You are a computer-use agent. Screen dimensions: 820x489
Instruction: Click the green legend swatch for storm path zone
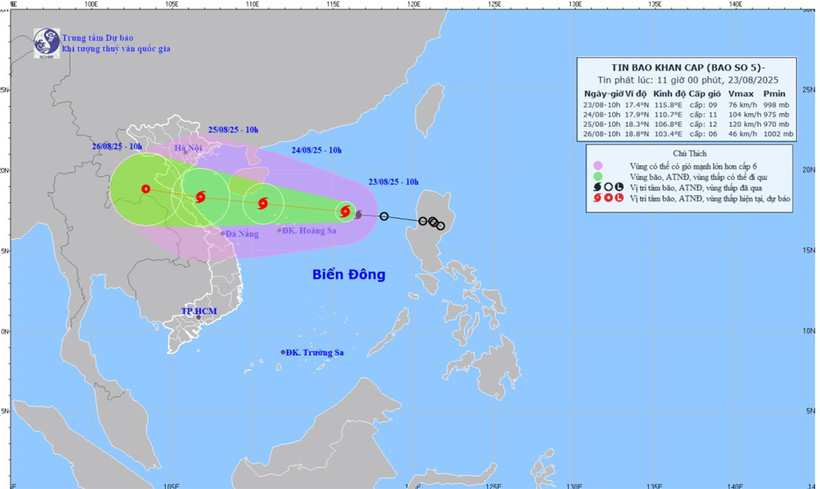[598, 176]
